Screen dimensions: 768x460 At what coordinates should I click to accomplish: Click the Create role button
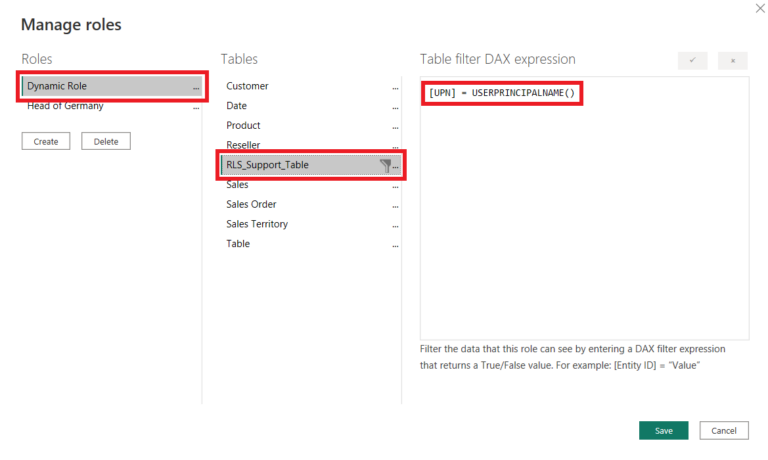(46, 141)
